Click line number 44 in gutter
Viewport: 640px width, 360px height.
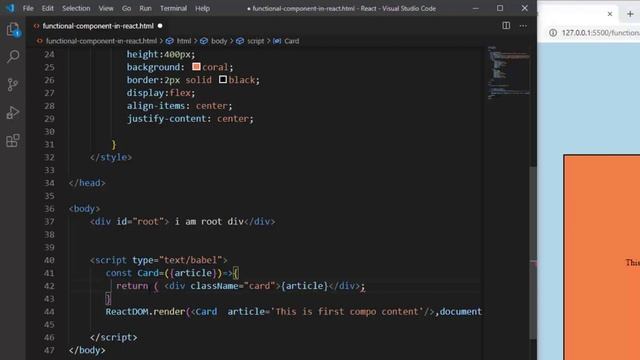[x=49, y=312]
